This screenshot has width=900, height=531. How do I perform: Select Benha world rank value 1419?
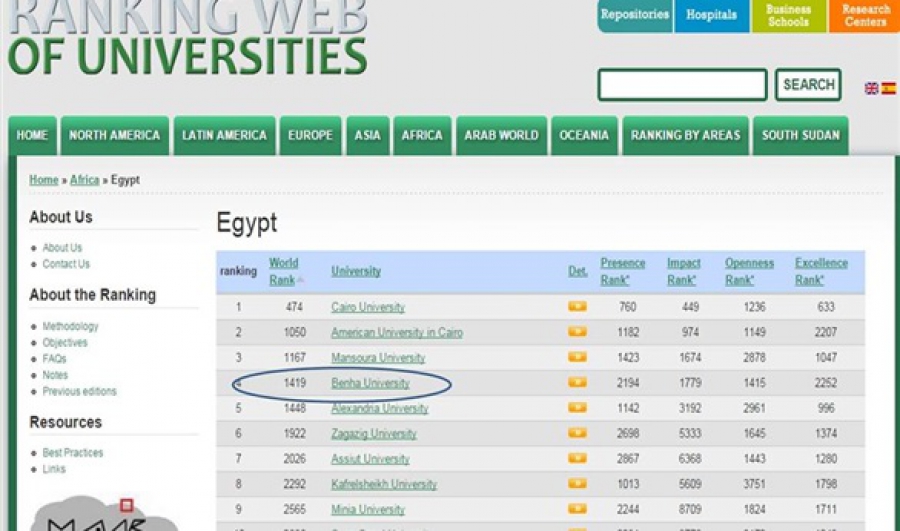point(294,383)
